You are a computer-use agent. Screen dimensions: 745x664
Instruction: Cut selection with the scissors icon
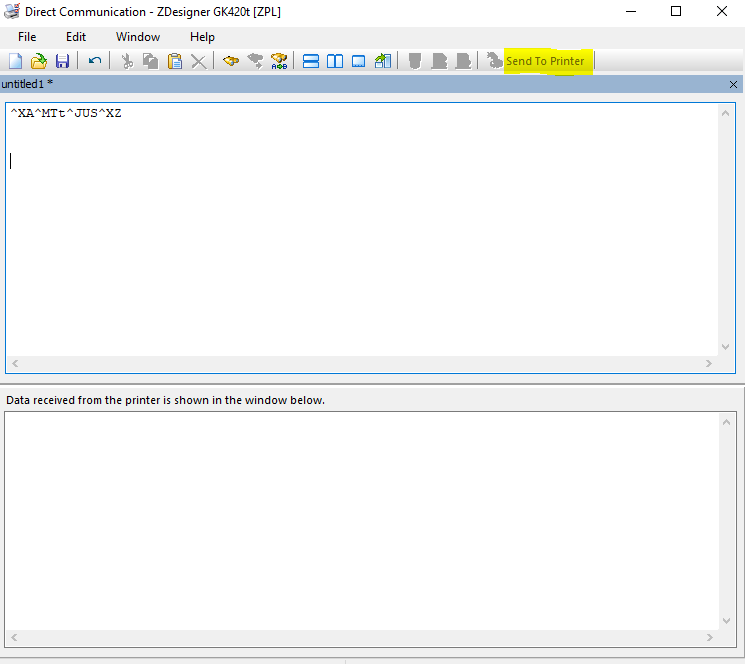[x=127, y=61]
